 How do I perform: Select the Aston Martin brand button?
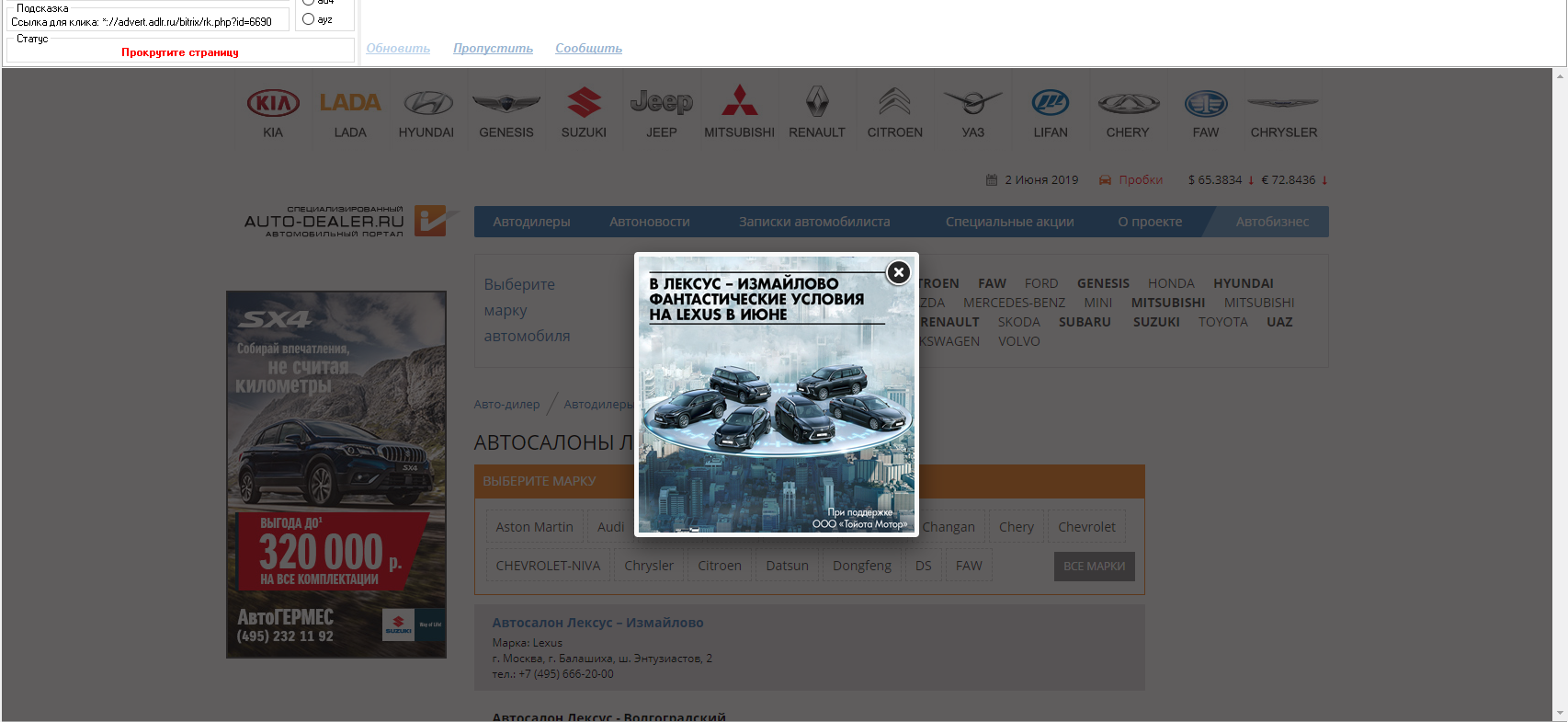click(x=534, y=527)
